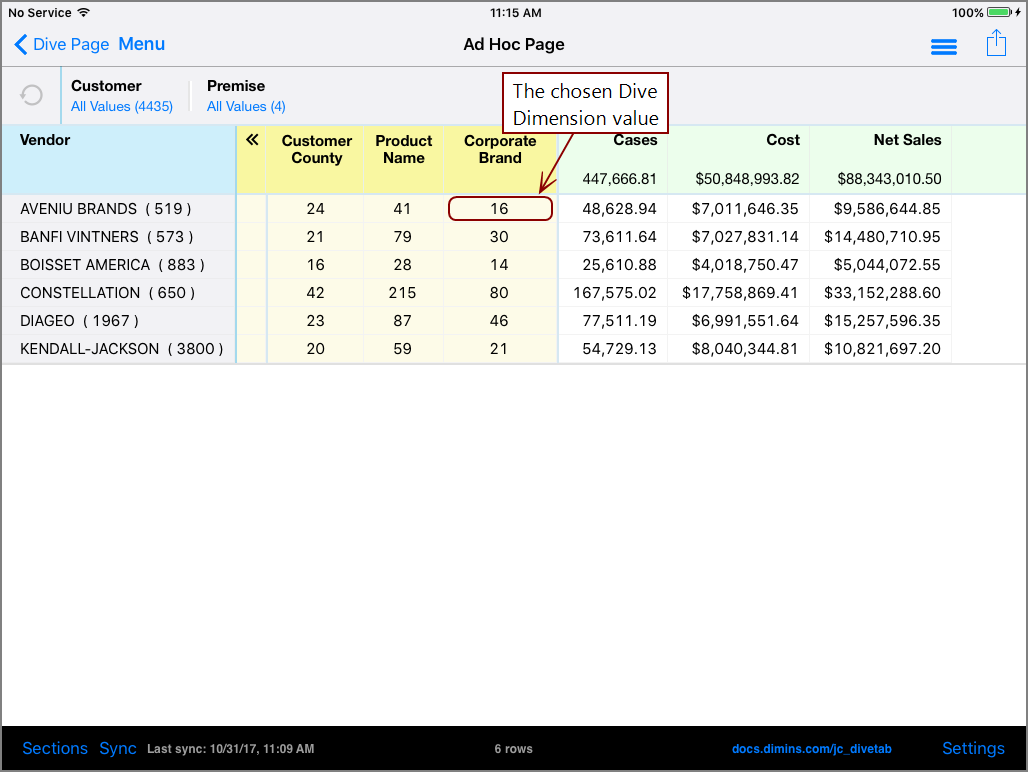Trigger a Sync
The image size is (1028, 772).
[x=117, y=748]
